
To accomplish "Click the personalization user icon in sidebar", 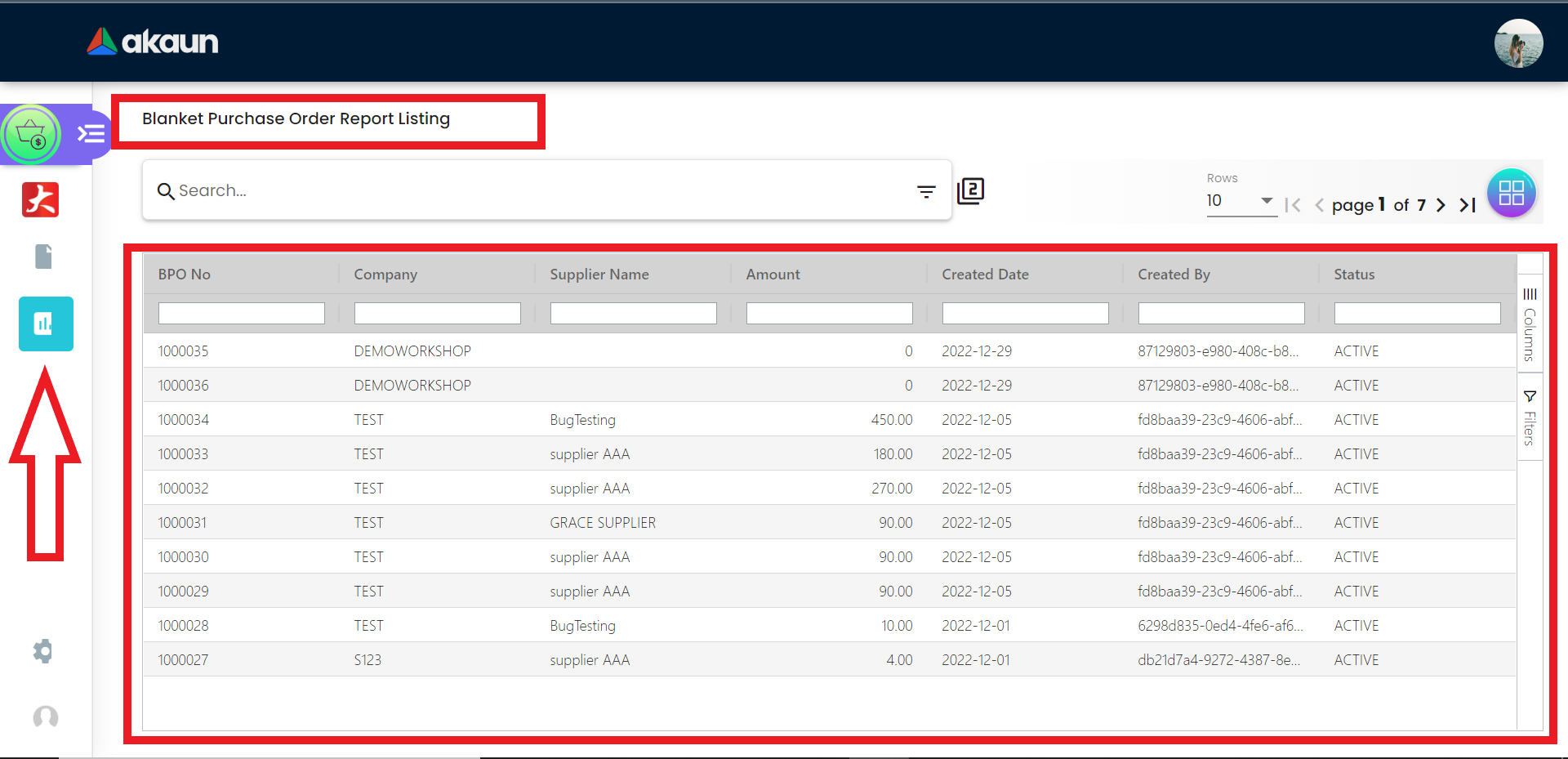I will click(x=46, y=717).
